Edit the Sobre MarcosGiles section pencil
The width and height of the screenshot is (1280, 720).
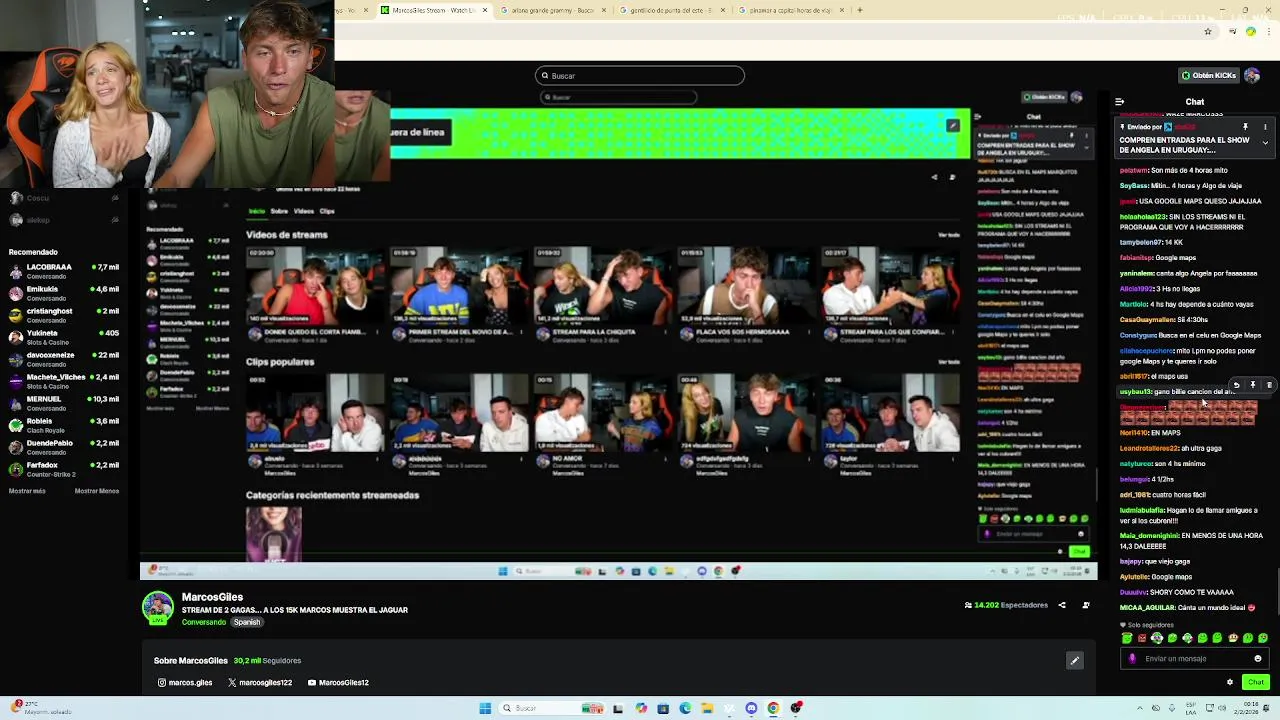[1075, 660]
